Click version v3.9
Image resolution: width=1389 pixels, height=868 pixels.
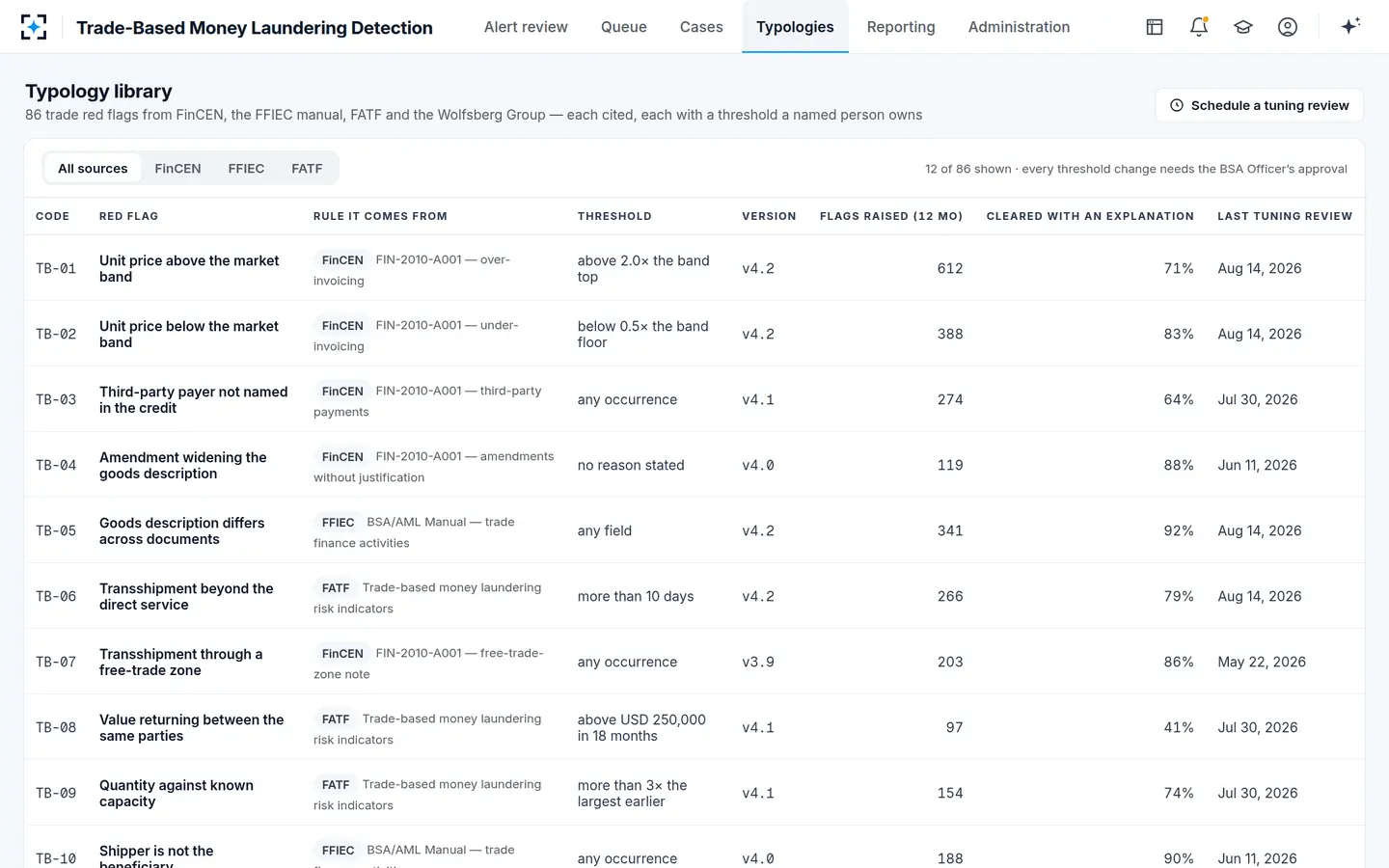758,663
